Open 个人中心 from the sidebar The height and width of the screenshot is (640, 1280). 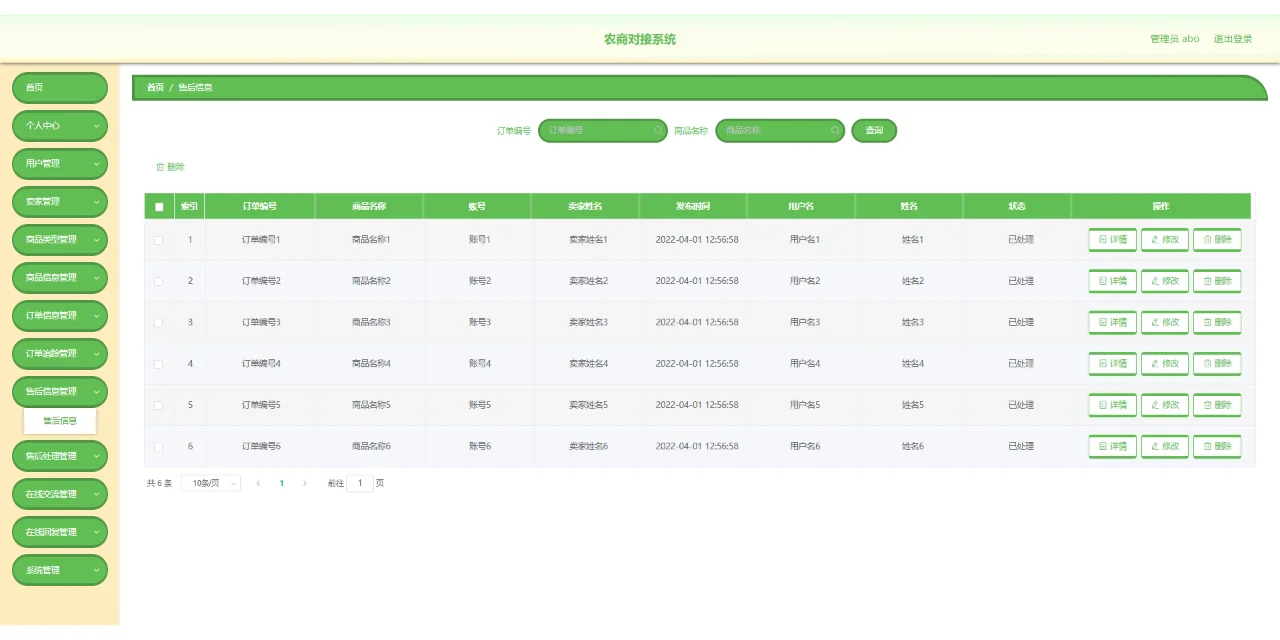59,125
